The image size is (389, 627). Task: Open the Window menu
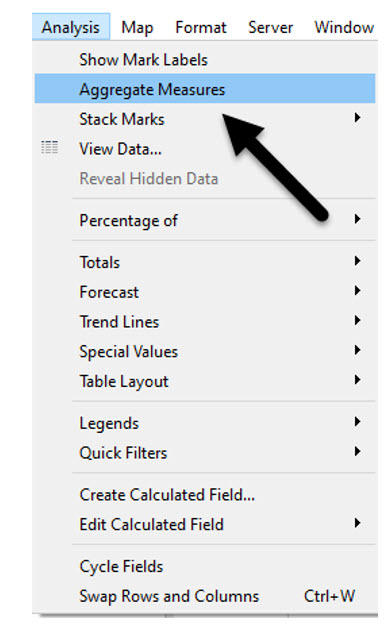[344, 28]
